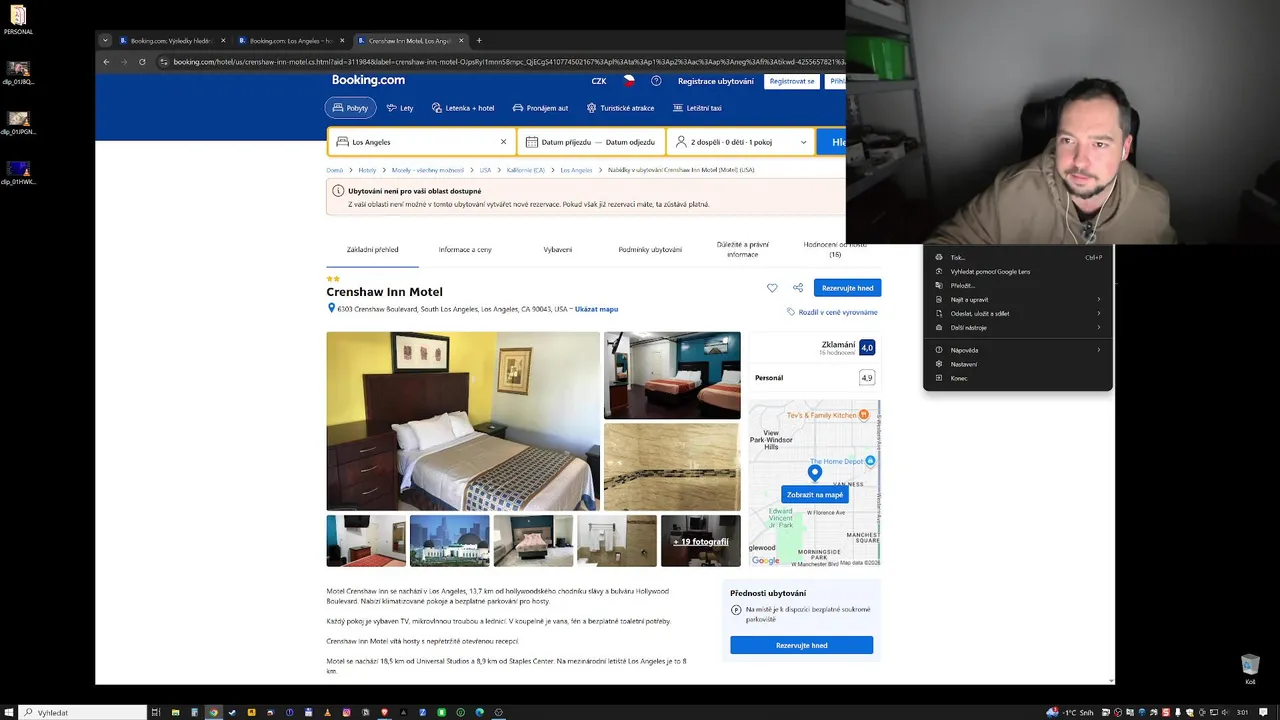Open PERSONAL folder on desktop
Viewport: 1280px width, 720px height.
coord(18,20)
